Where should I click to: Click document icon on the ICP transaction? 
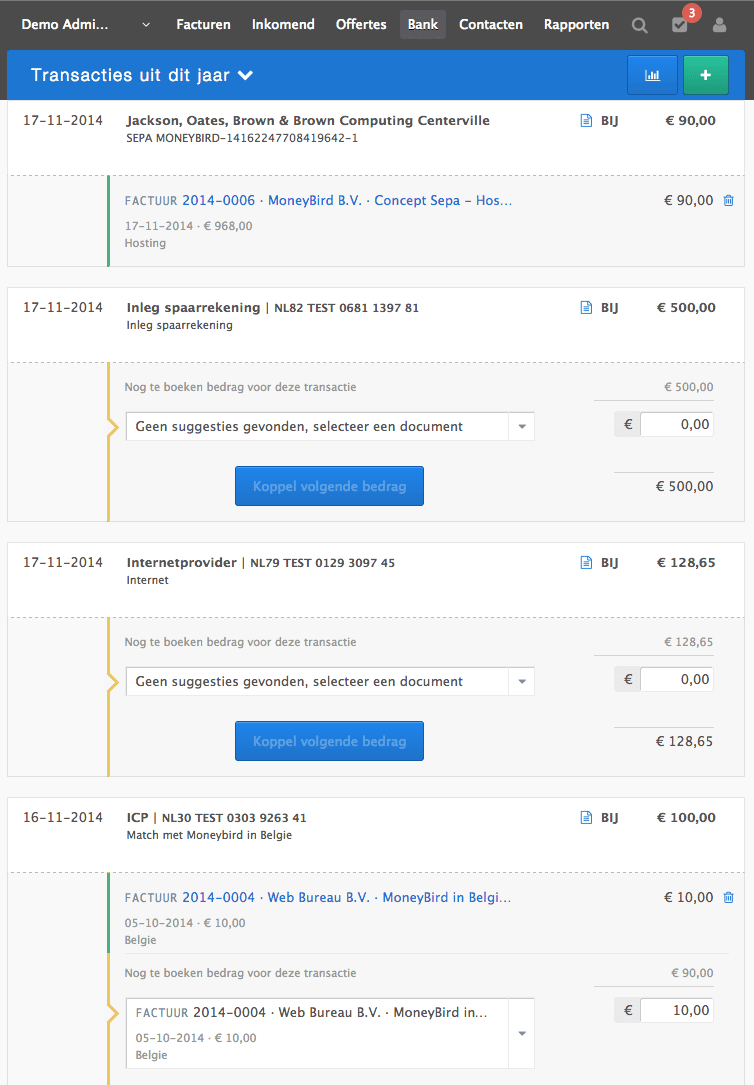click(587, 818)
